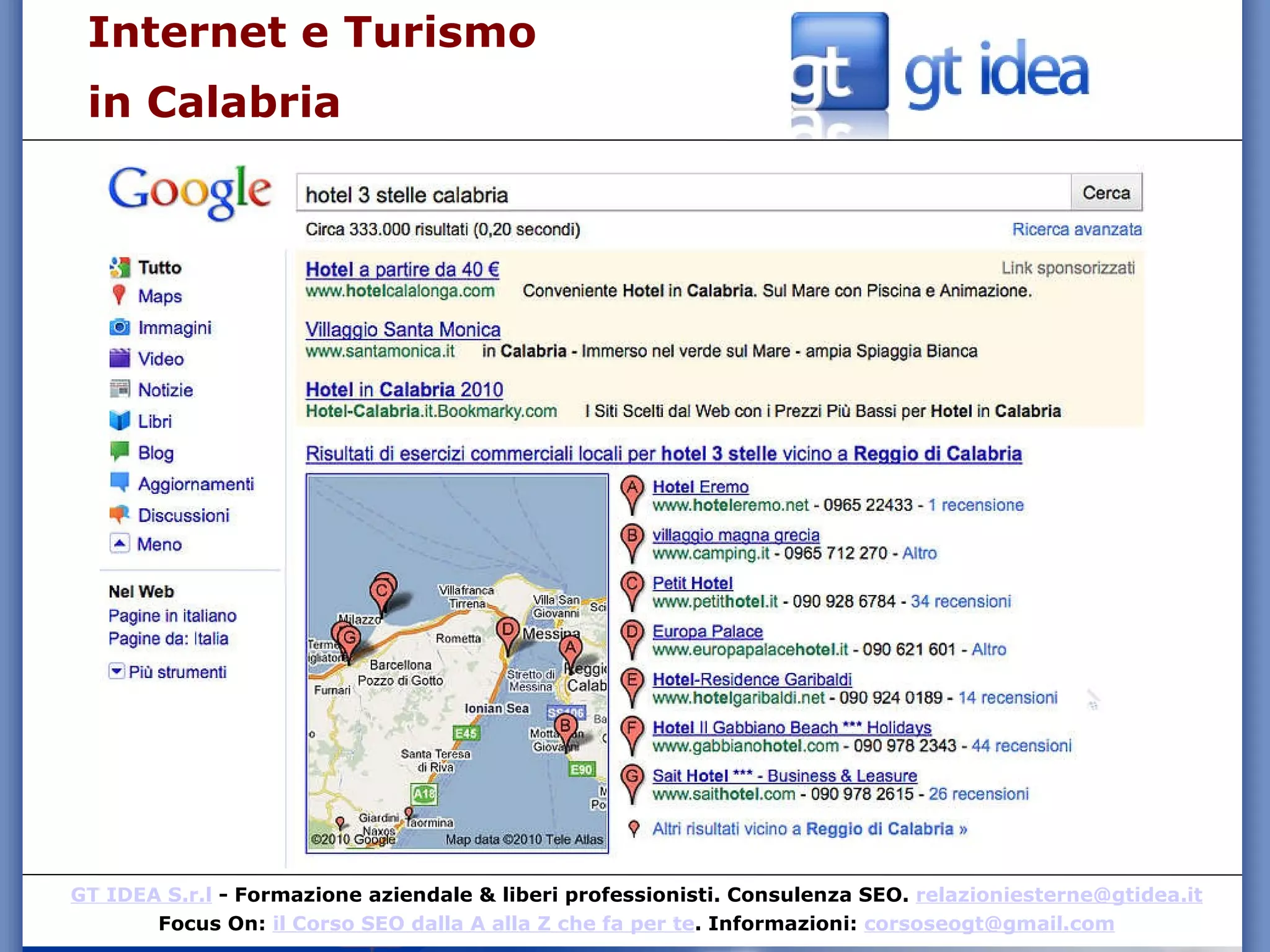Open the Petit Hotel result title
This screenshot has height=952, width=1270.
point(693,583)
